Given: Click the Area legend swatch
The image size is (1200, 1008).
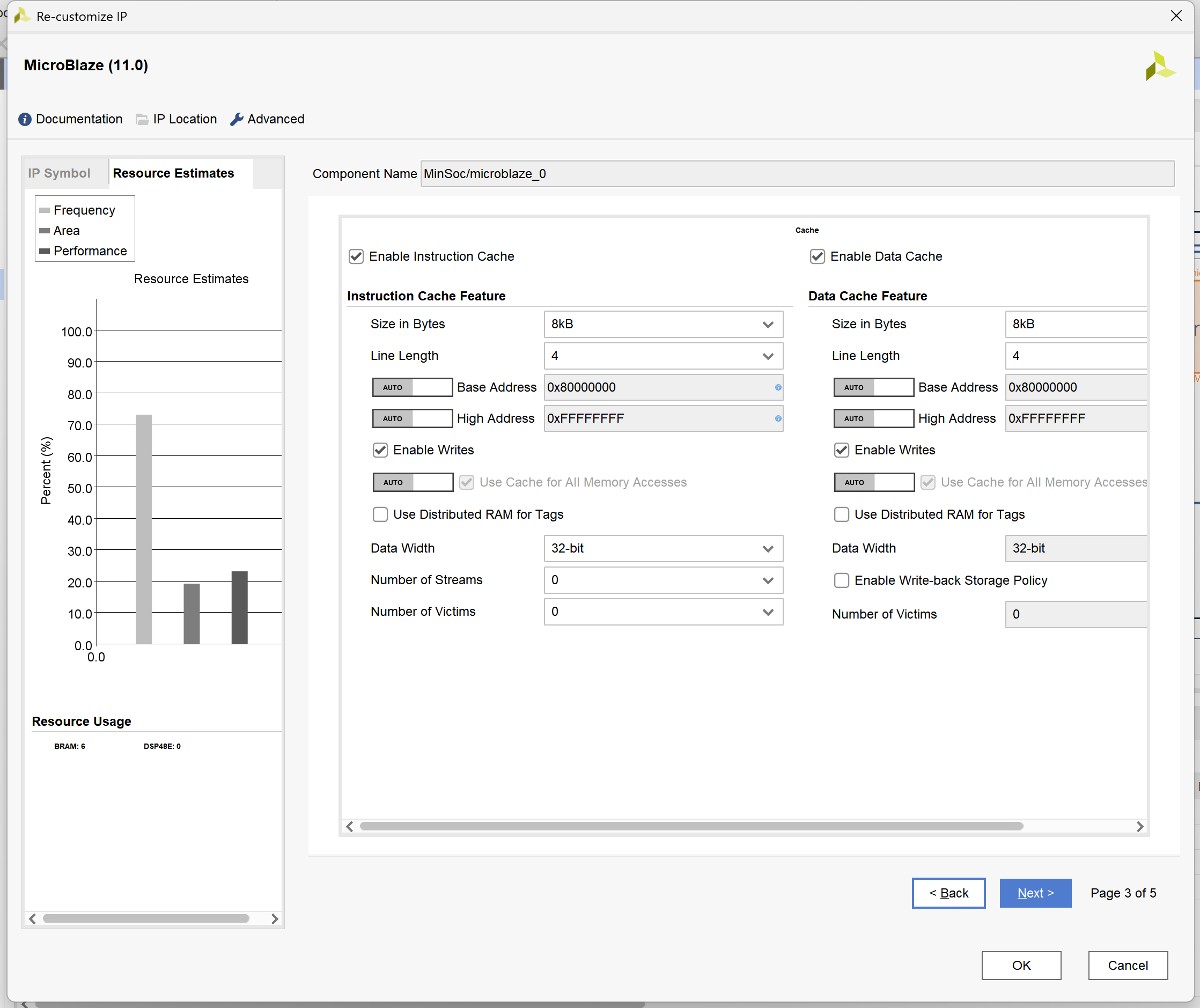Looking at the screenshot, I should click(45, 231).
